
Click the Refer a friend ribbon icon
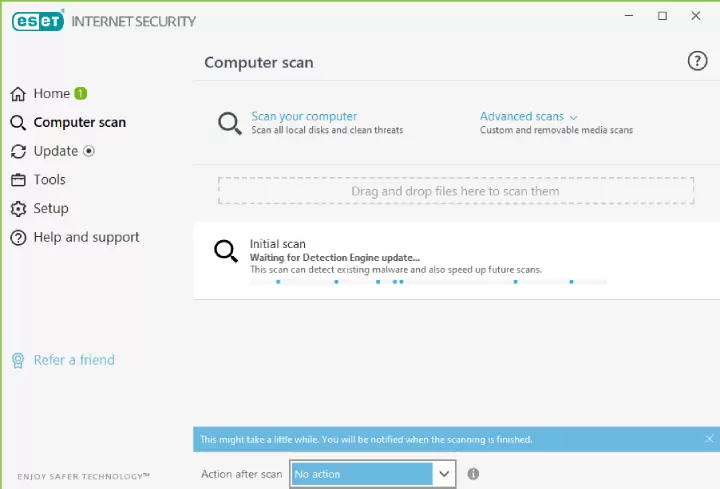coord(18,360)
